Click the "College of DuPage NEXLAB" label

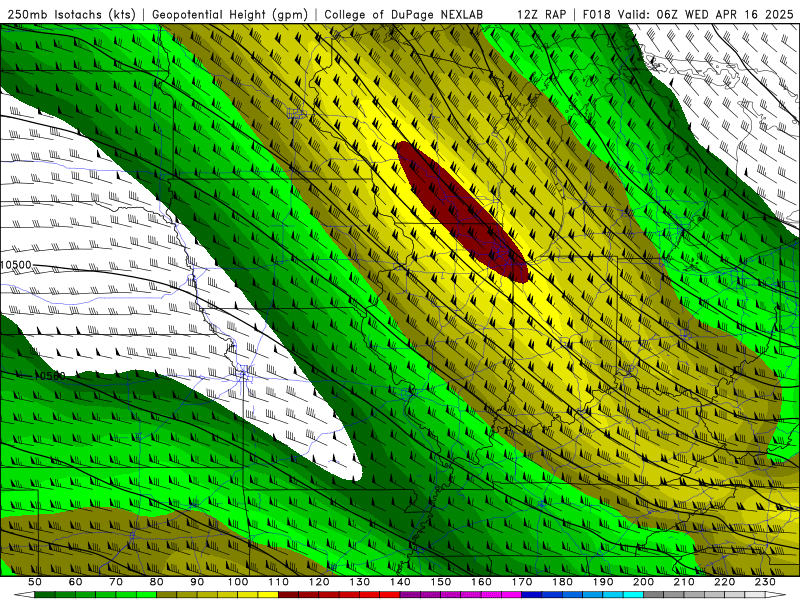click(x=404, y=14)
